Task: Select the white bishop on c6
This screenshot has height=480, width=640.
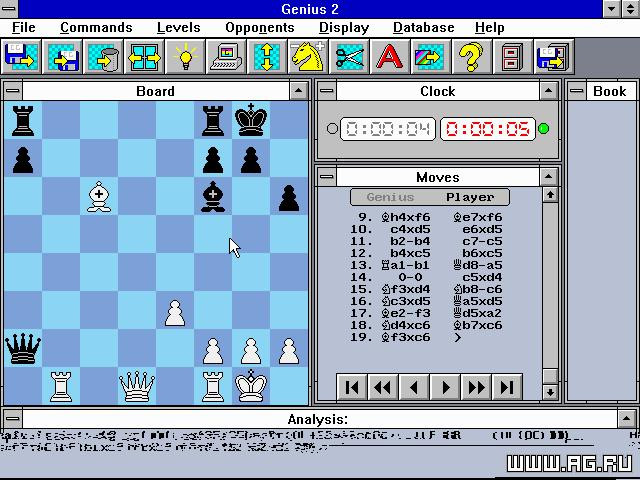Action: pyautogui.click(x=99, y=196)
